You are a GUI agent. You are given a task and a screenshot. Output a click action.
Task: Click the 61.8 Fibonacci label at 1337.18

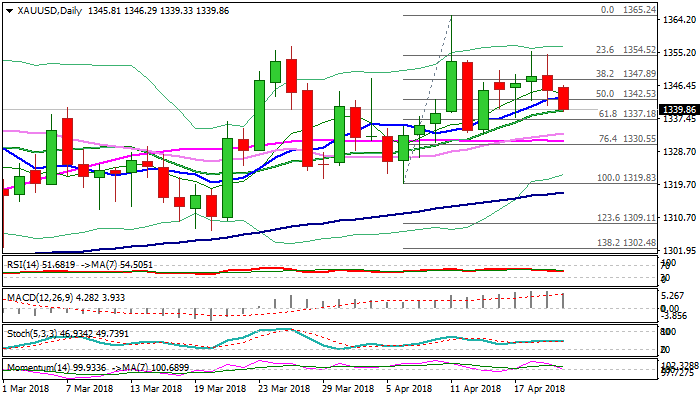click(625, 114)
